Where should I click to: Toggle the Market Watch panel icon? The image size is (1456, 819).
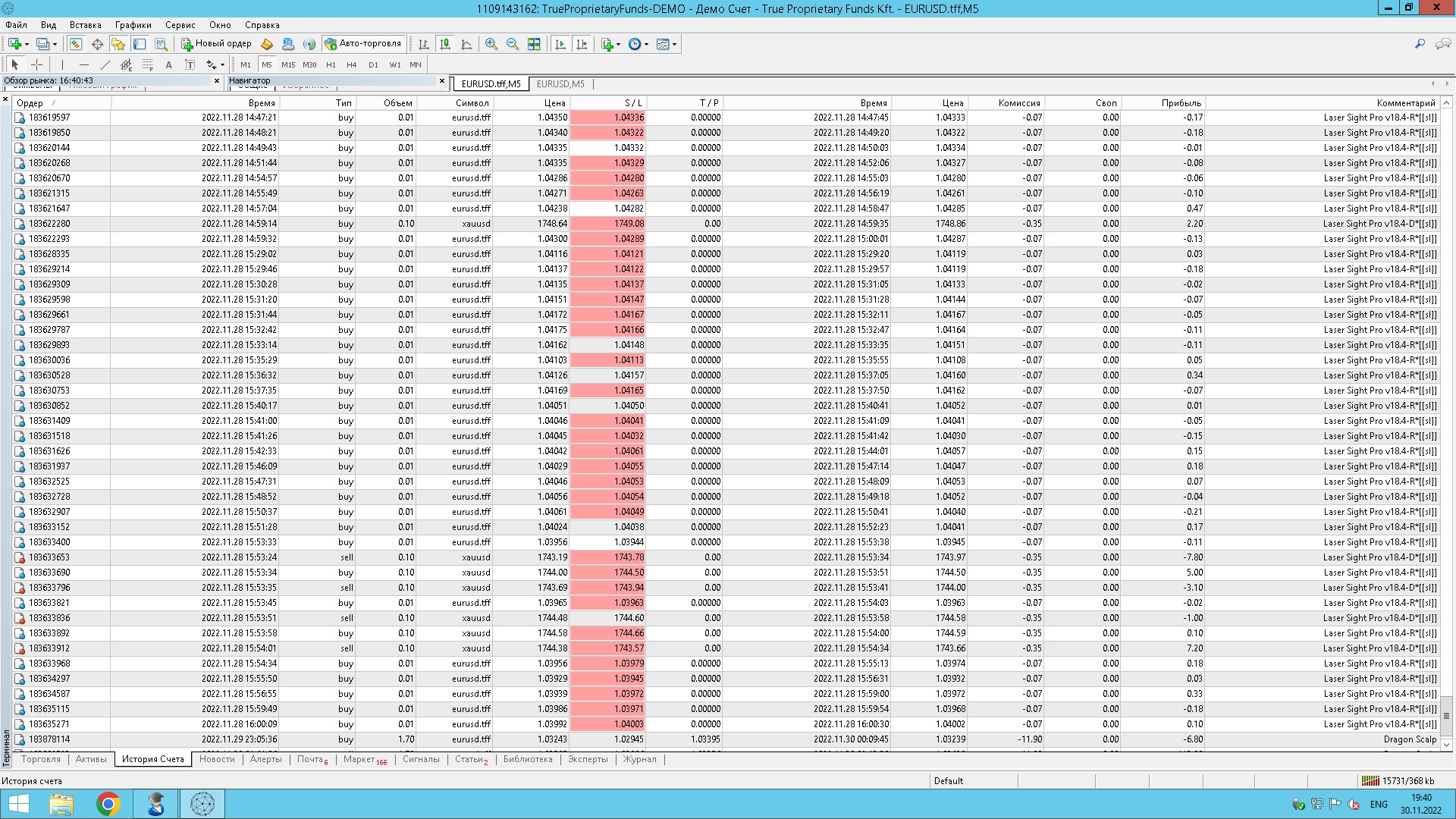76,44
